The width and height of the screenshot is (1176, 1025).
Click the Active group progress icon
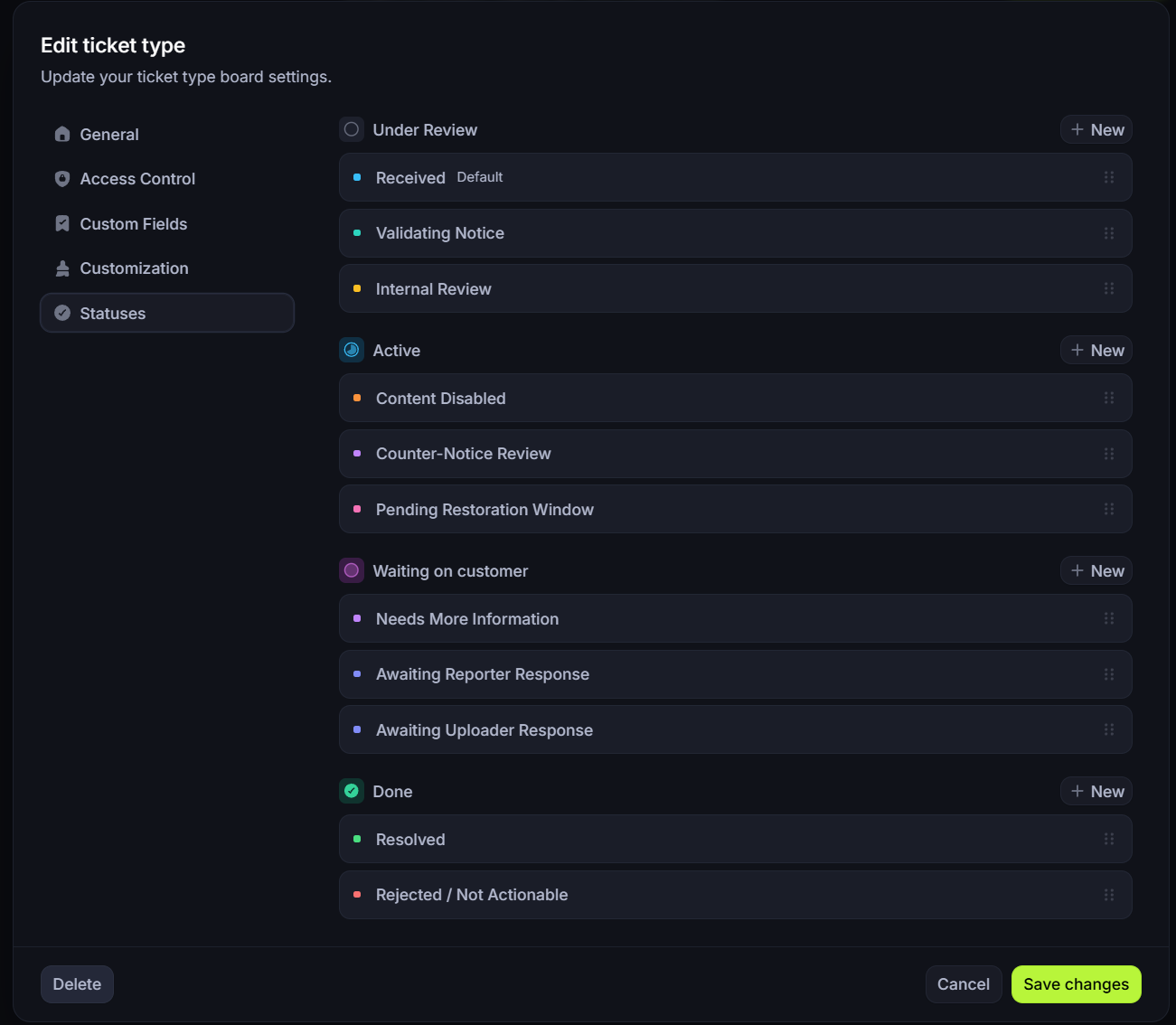(x=352, y=350)
